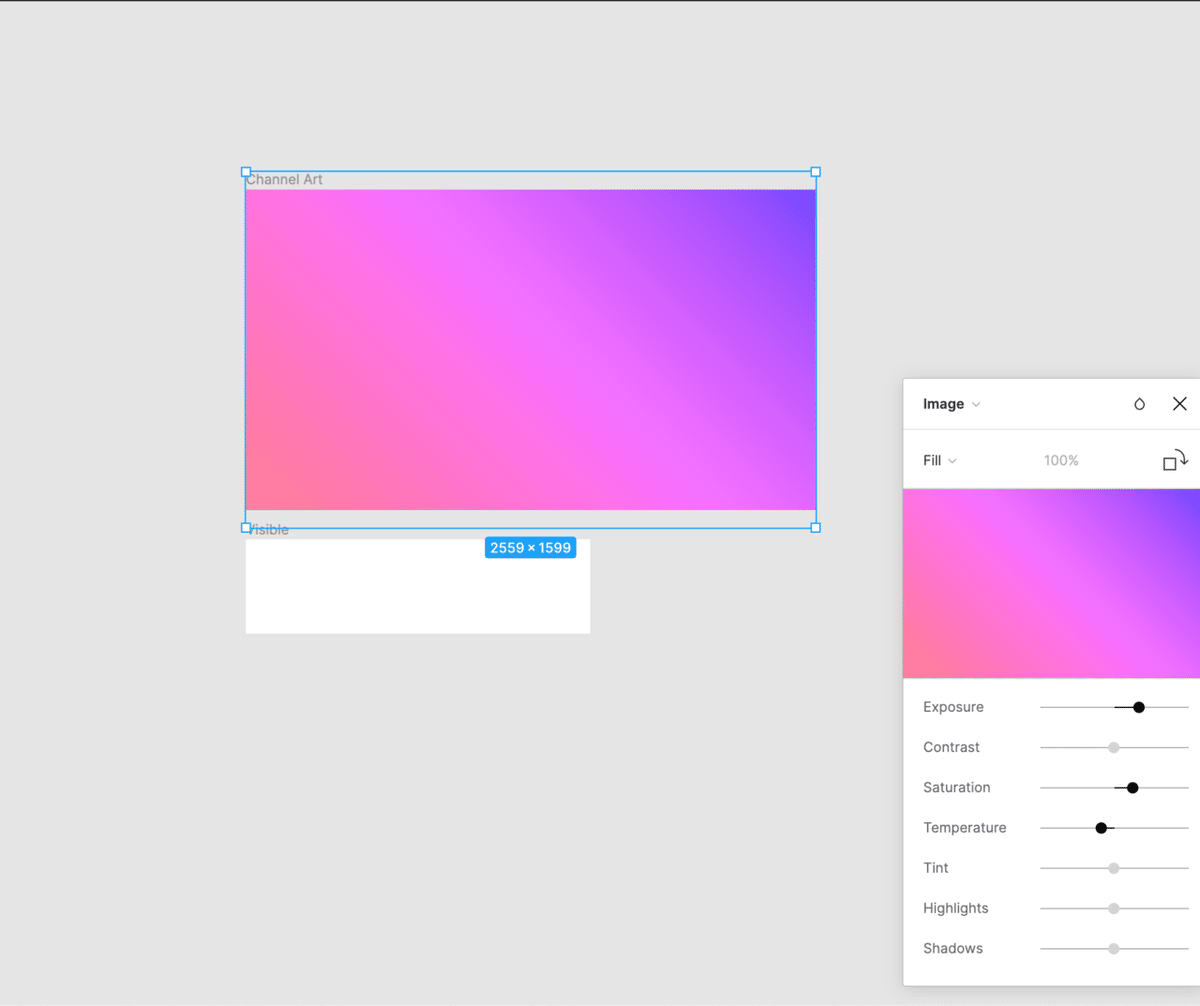This screenshot has width=1200, height=1006.
Task: Open the blend mode droplet icon
Action: pyautogui.click(x=1139, y=404)
